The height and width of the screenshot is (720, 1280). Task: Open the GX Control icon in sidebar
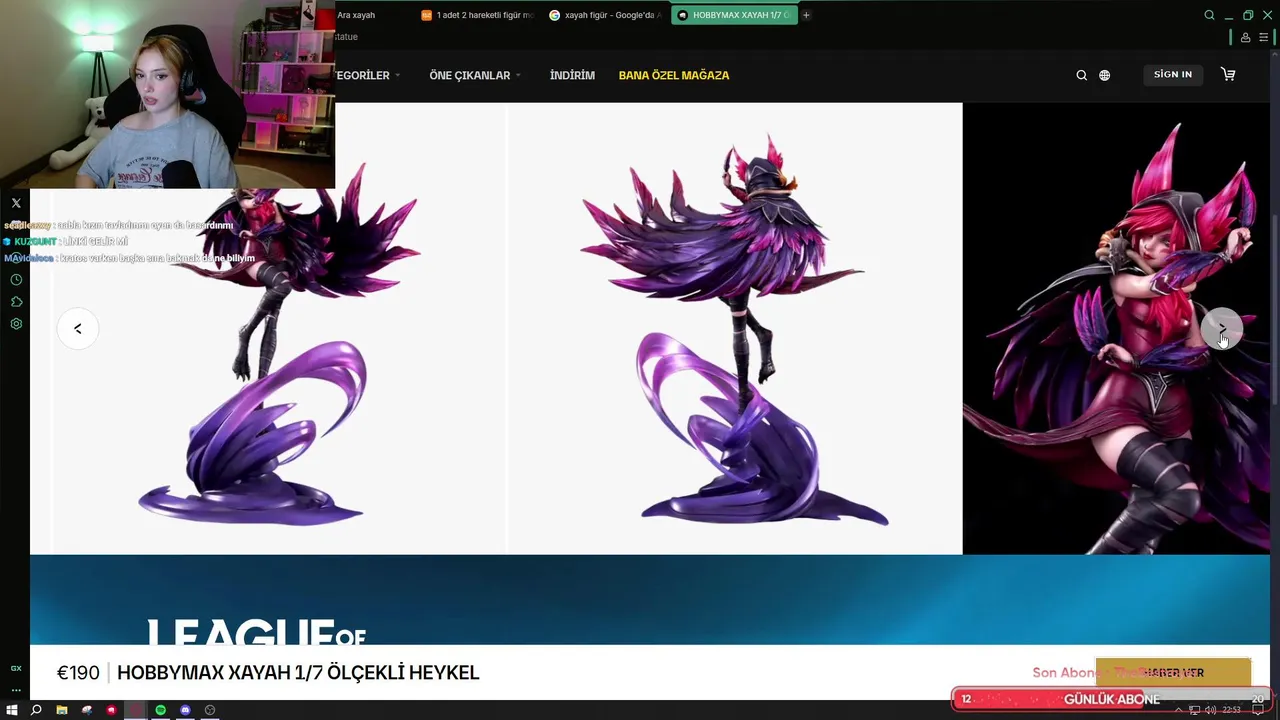[x=16, y=668]
